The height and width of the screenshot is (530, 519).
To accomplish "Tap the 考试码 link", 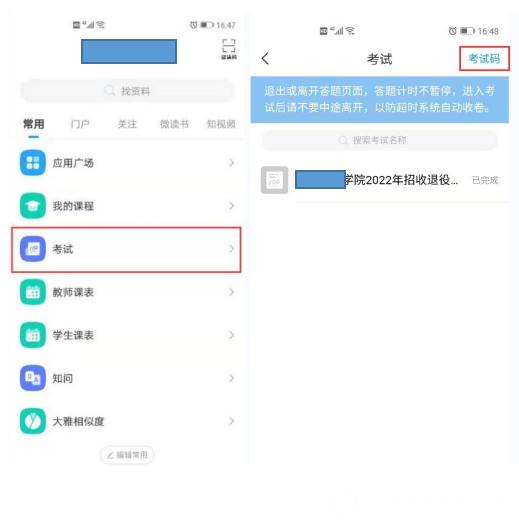I will (x=484, y=58).
